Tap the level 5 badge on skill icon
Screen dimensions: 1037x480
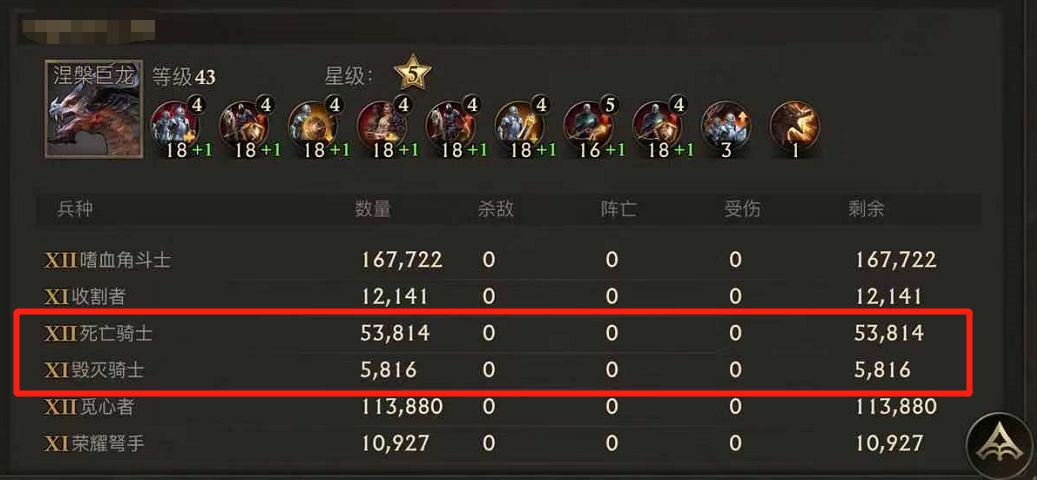(610, 104)
